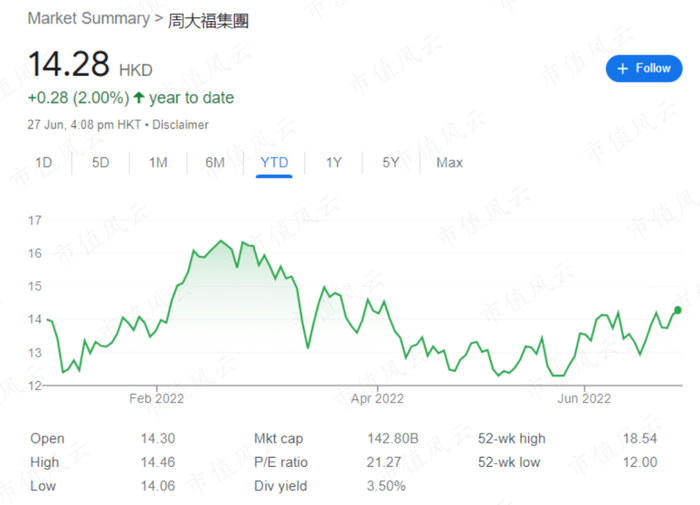Image resolution: width=700 pixels, height=505 pixels.
Task: Click the plus icon in Follow button
Action: click(x=622, y=68)
